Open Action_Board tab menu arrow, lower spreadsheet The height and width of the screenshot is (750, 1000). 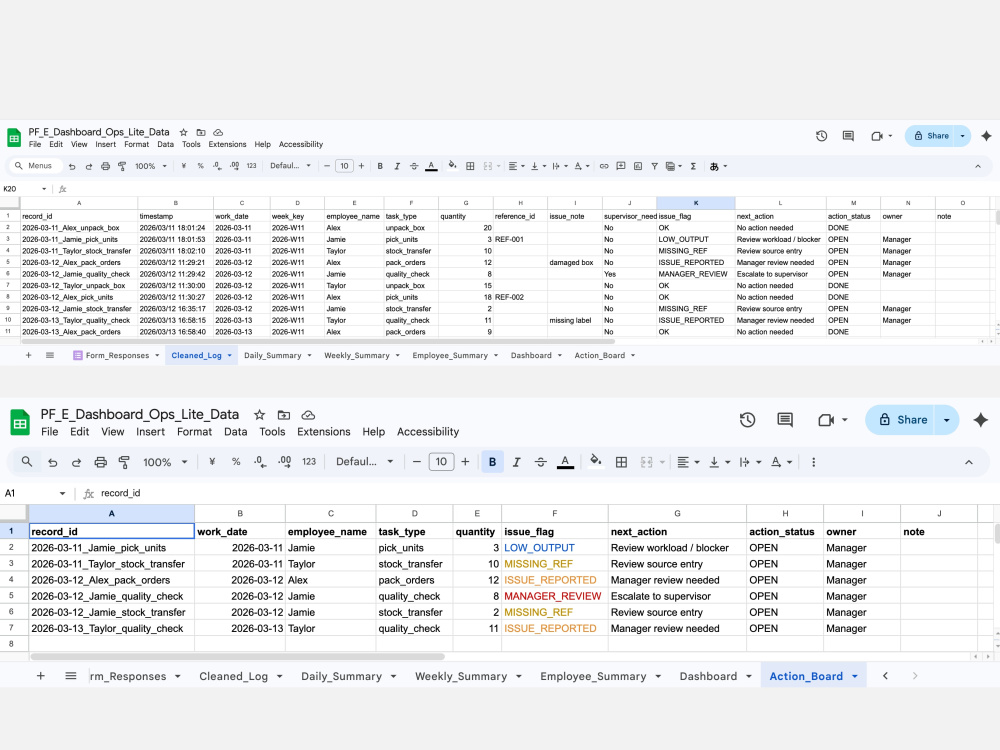855,676
